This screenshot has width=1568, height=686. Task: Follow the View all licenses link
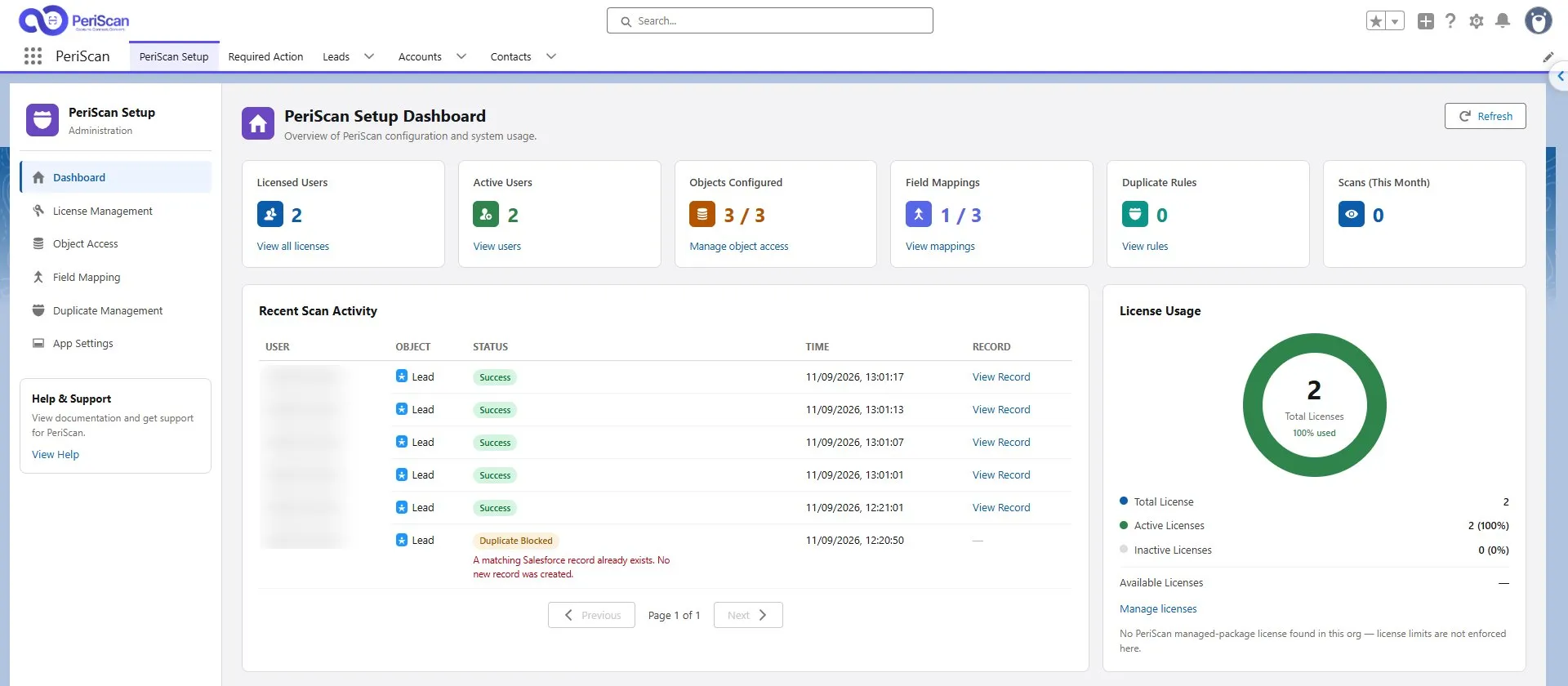coord(293,247)
